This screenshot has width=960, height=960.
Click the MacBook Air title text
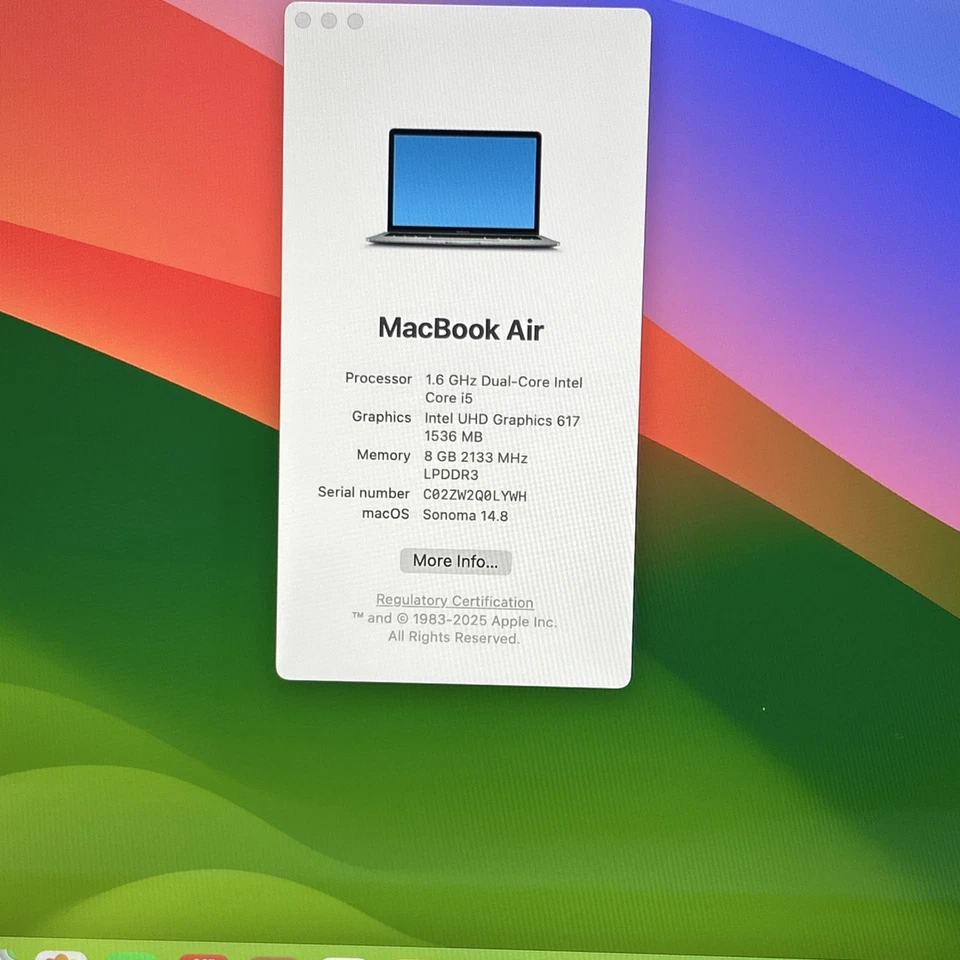pos(460,330)
